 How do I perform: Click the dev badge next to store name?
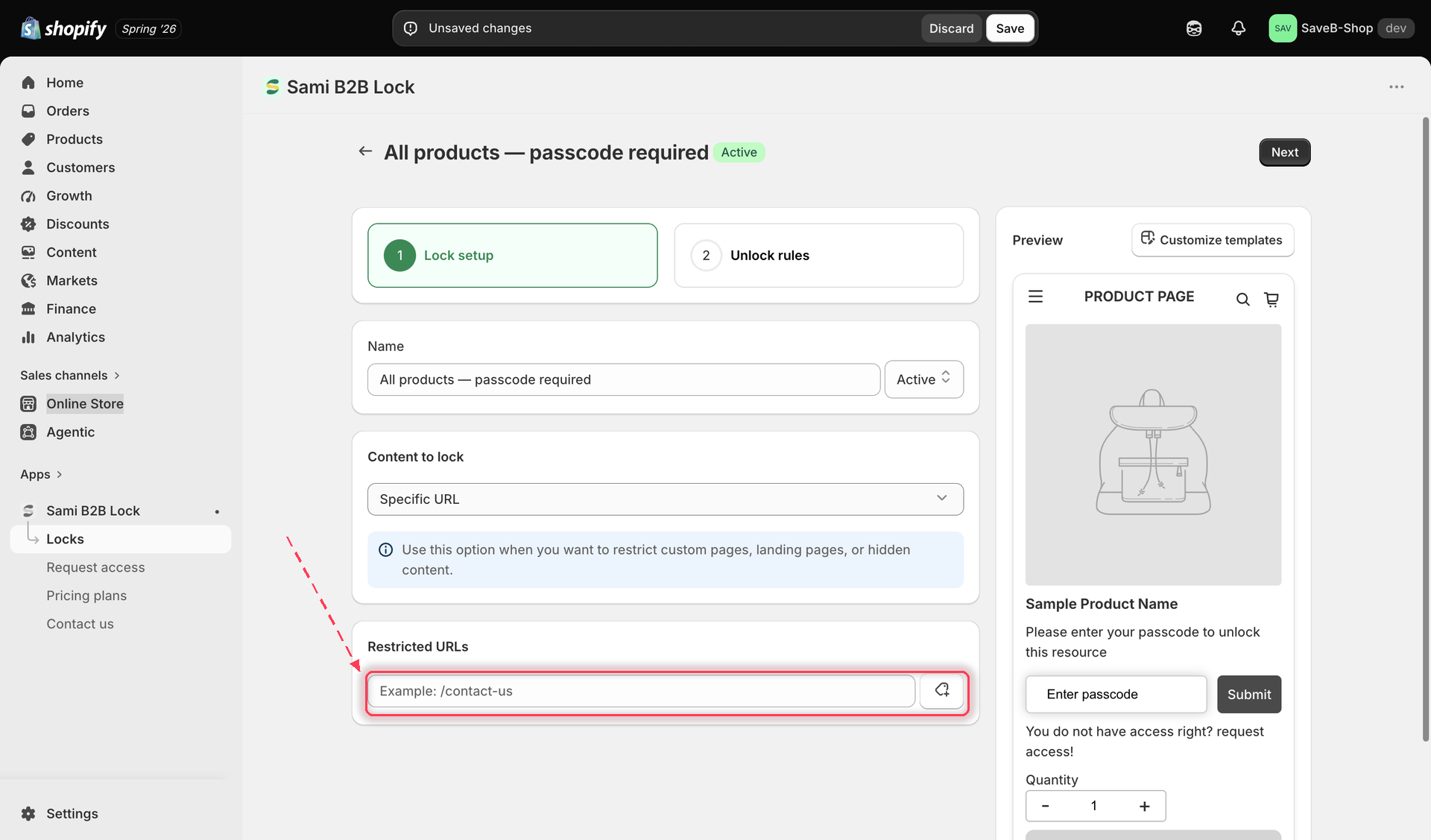pos(1395,28)
